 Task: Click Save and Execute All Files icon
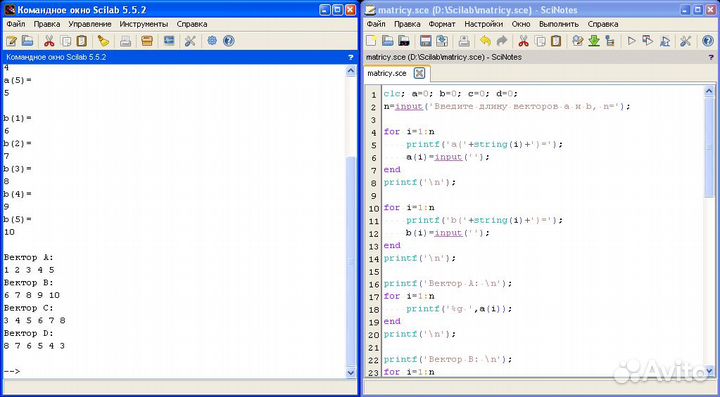coord(664,41)
